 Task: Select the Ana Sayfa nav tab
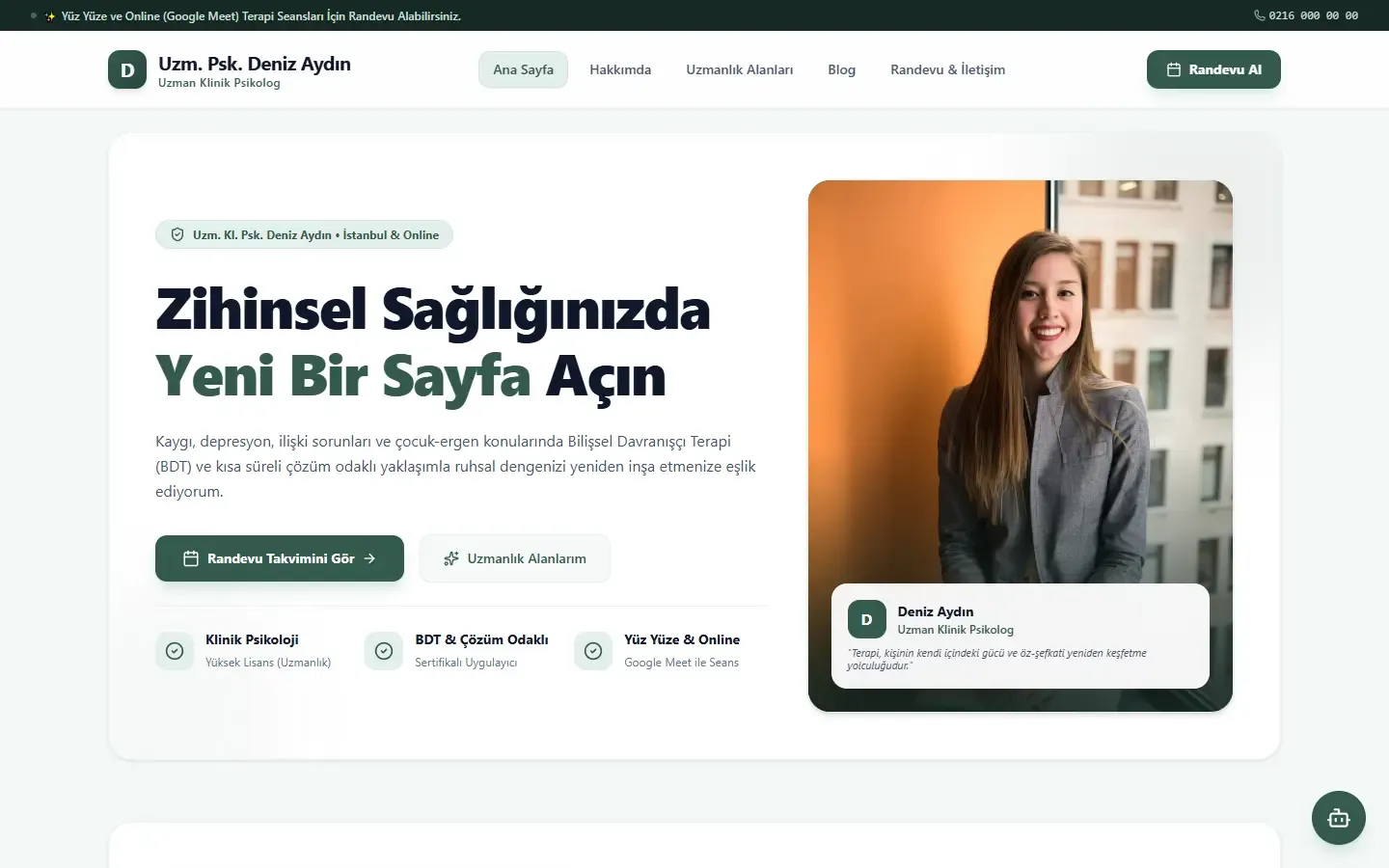click(523, 69)
